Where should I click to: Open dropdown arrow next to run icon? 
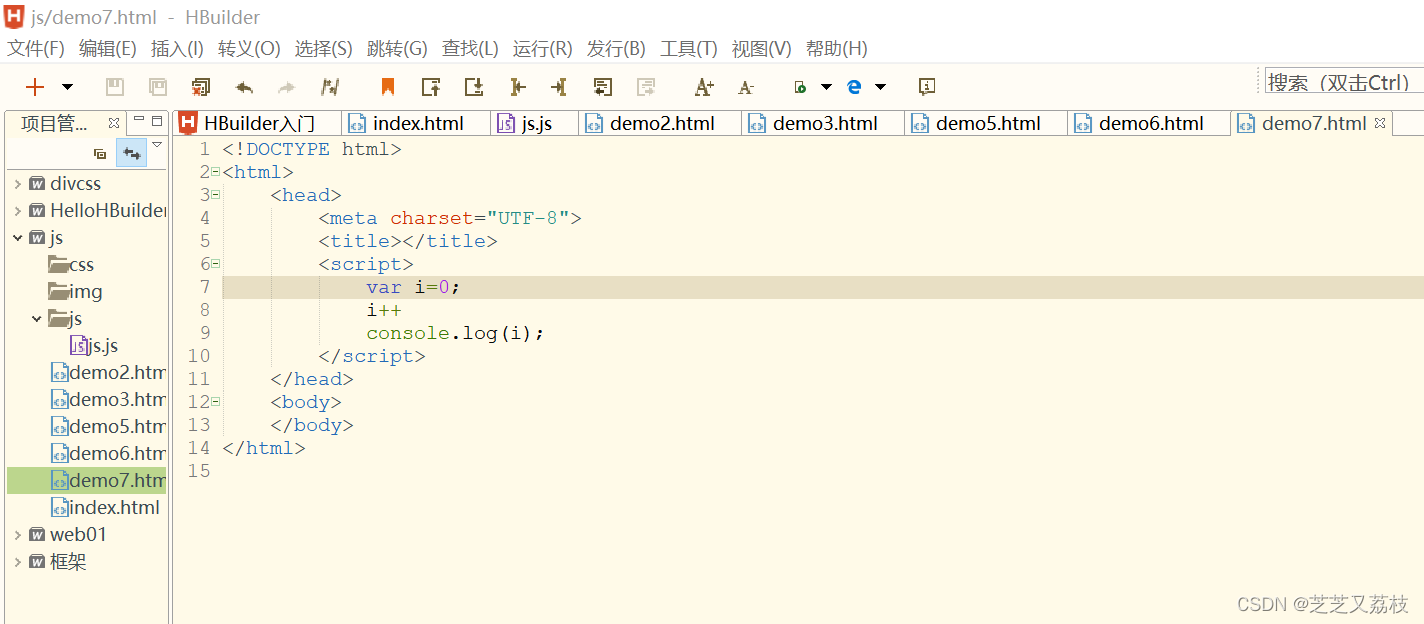click(x=826, y=87)
